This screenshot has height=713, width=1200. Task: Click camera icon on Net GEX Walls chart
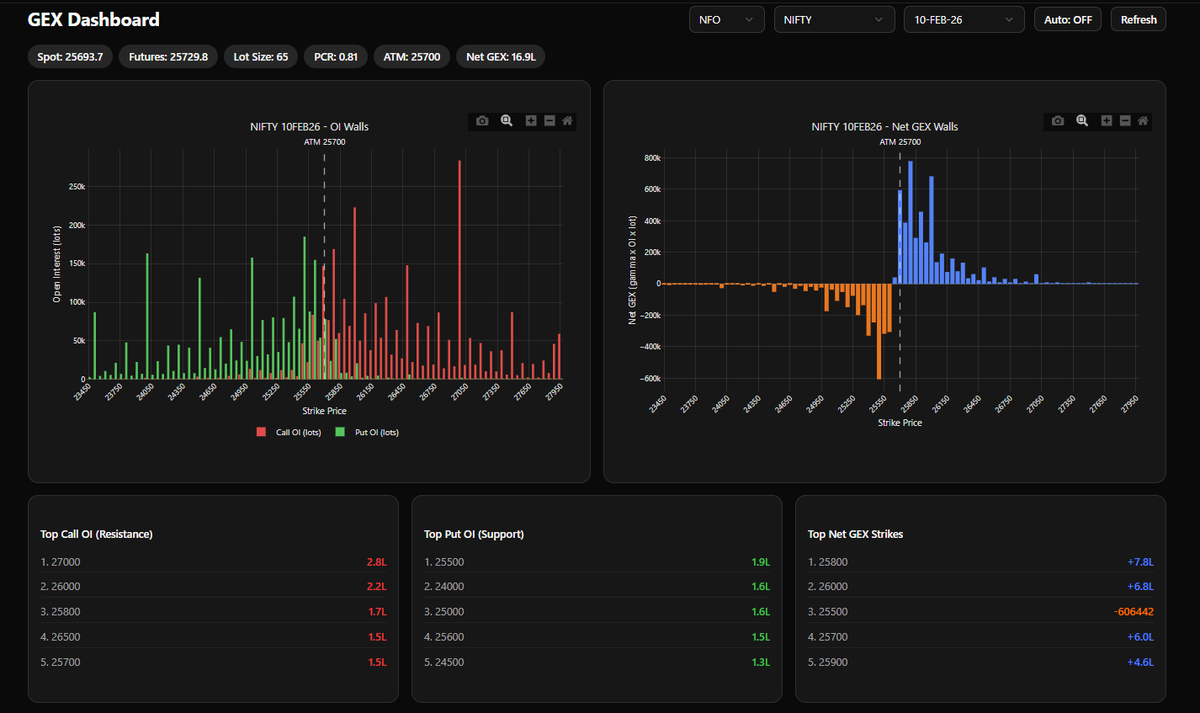(x=1058, y=120)
